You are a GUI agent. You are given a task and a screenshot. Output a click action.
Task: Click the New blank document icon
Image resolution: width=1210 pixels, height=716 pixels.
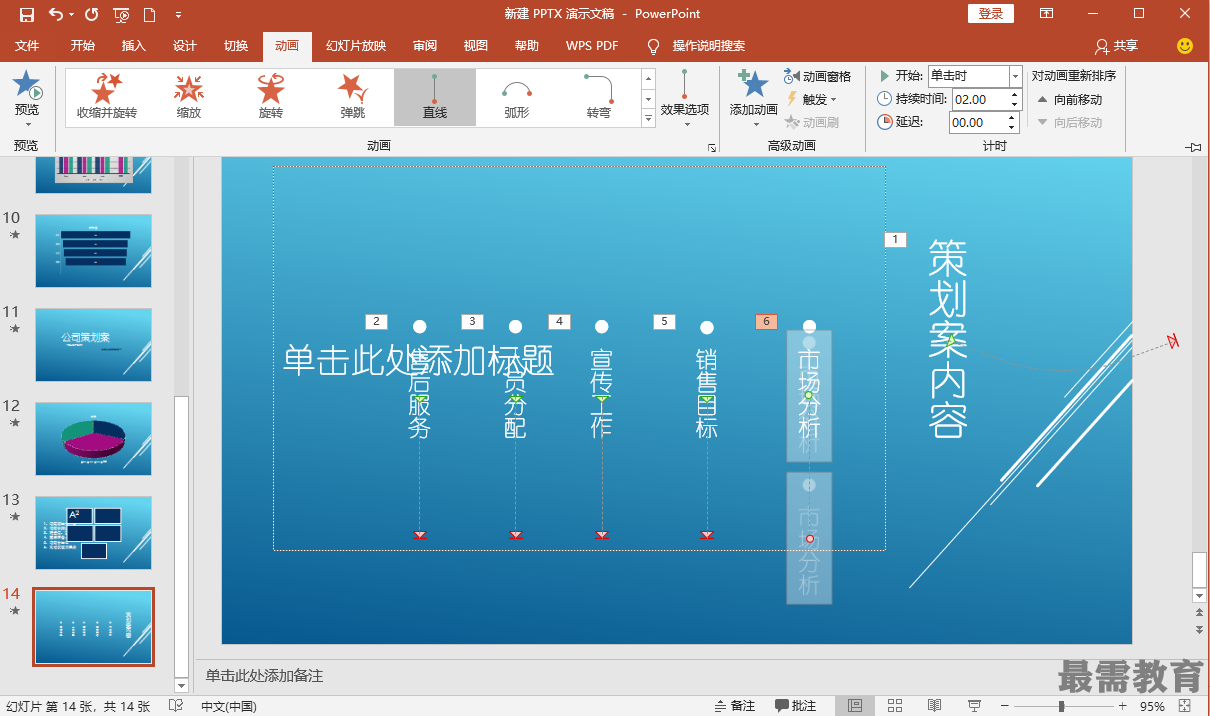[150, 14]
